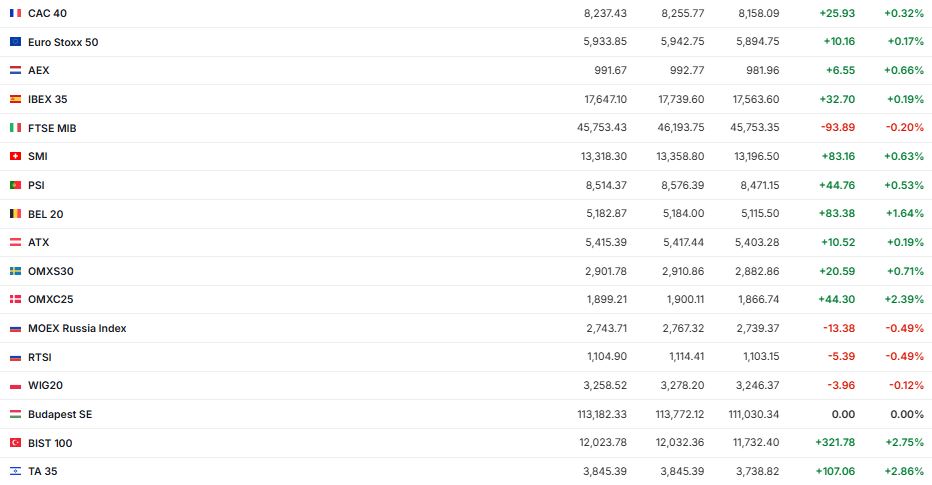This screenshot has height=485, width=932.
Task: Click the -93.89 change value for FTSE MIB
Action: pyautogui.click(x=839, y=128)
